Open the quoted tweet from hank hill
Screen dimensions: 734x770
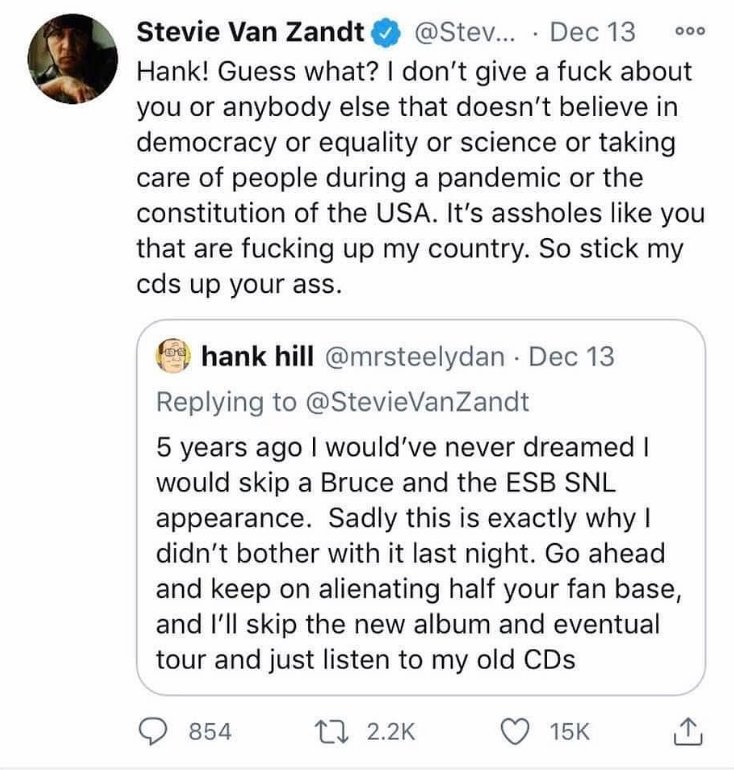click(420, 550)
